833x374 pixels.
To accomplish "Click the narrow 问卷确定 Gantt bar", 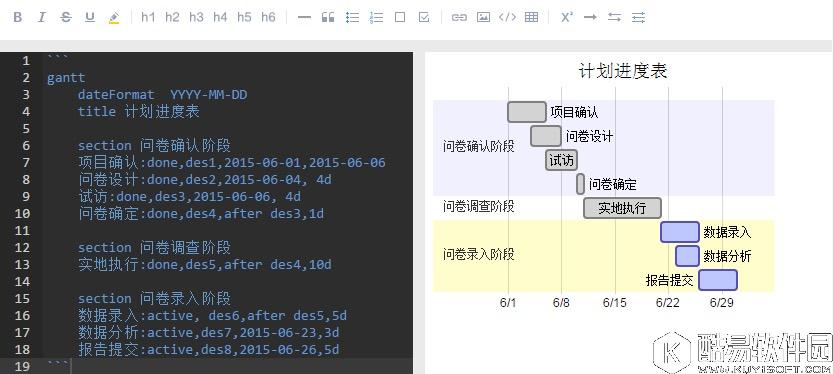I will [580, 184].
